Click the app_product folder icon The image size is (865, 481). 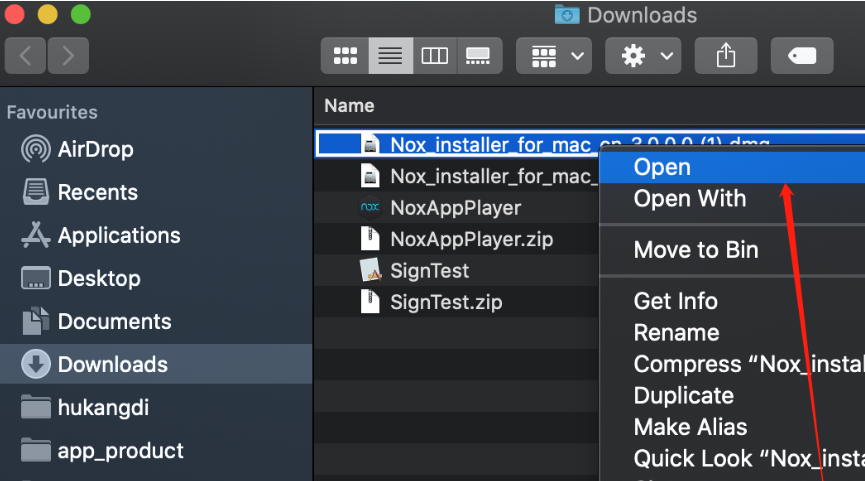(36, 450)
